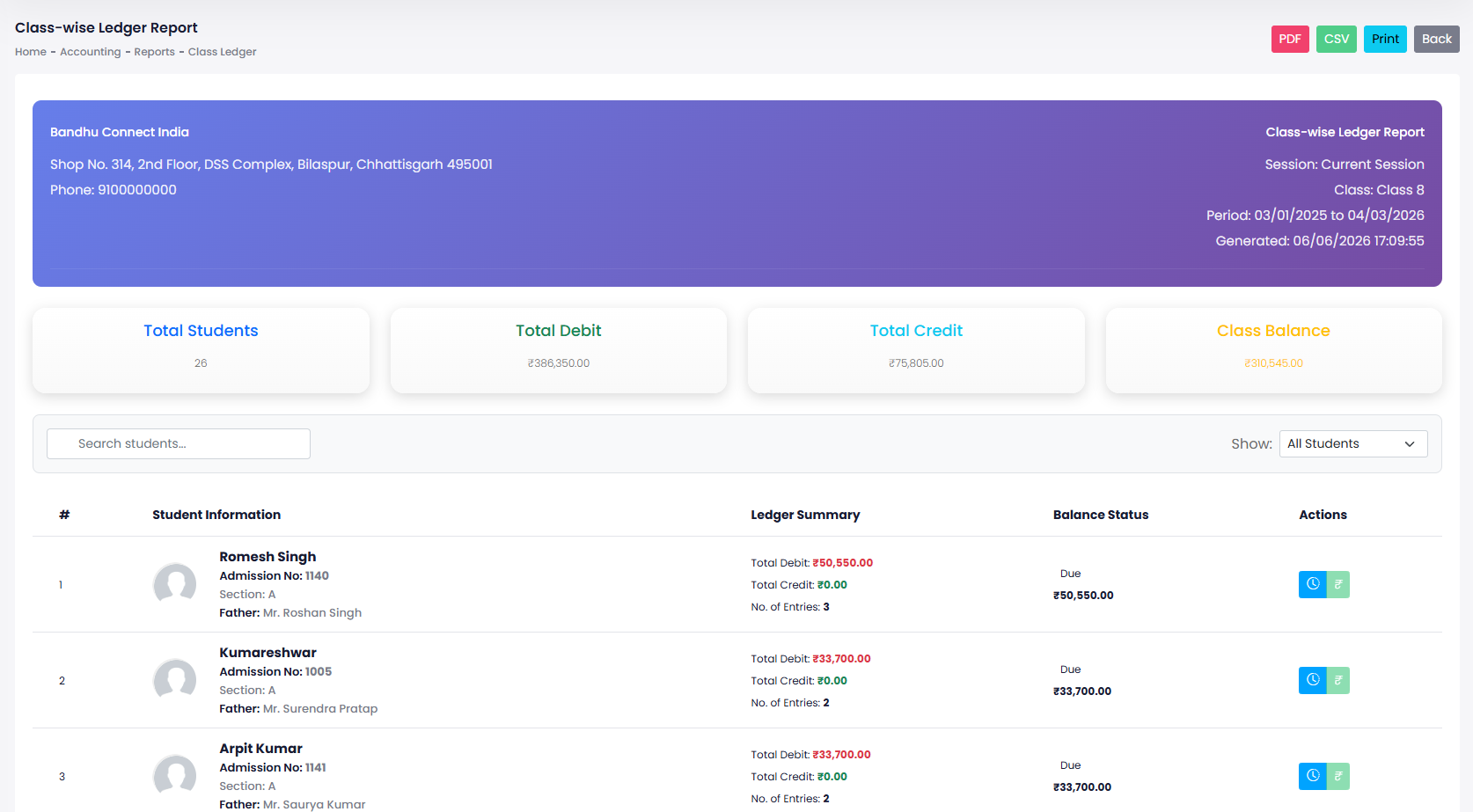
Task: Click Arpit Kumar's avatar picture
Action: coord(175,776)
